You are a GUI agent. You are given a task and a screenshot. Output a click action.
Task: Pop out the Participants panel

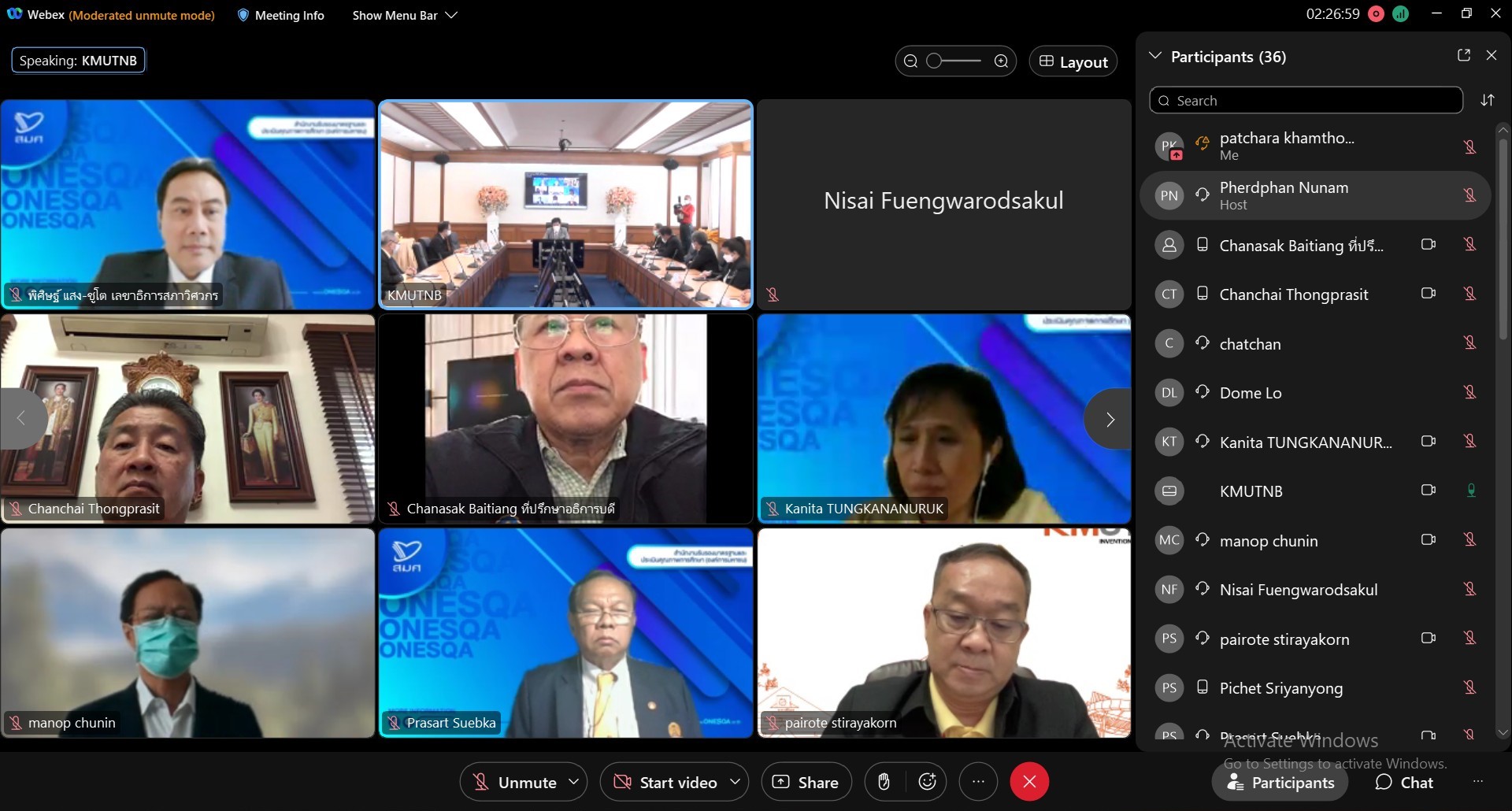(x=1463, y=55)
